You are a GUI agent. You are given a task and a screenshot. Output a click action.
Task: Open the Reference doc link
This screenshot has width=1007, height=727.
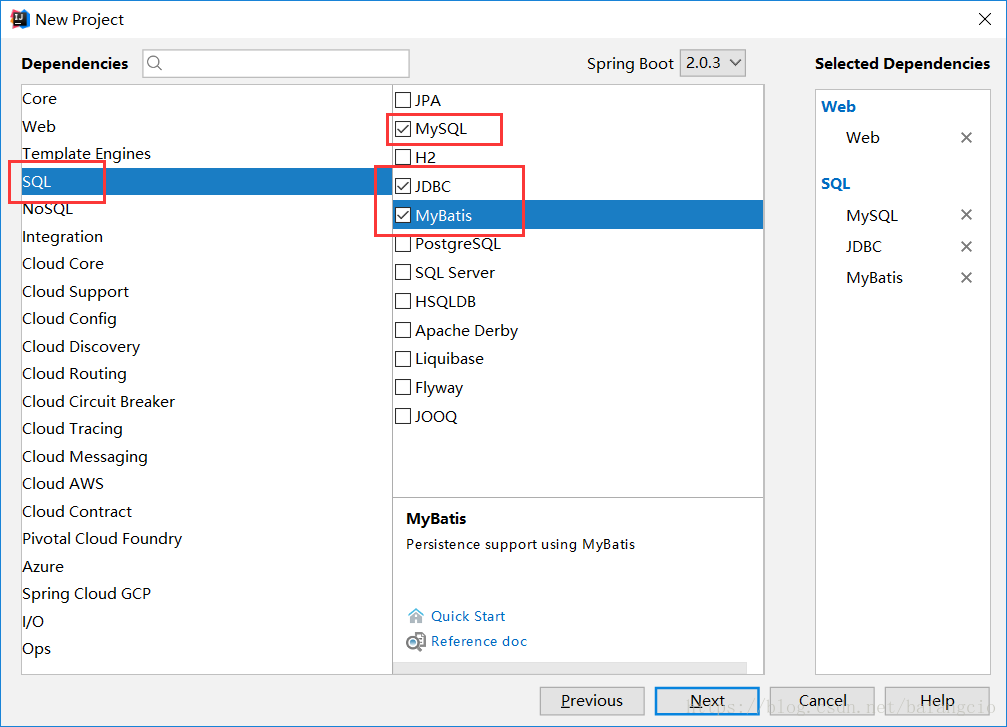(x=478, y=641)
